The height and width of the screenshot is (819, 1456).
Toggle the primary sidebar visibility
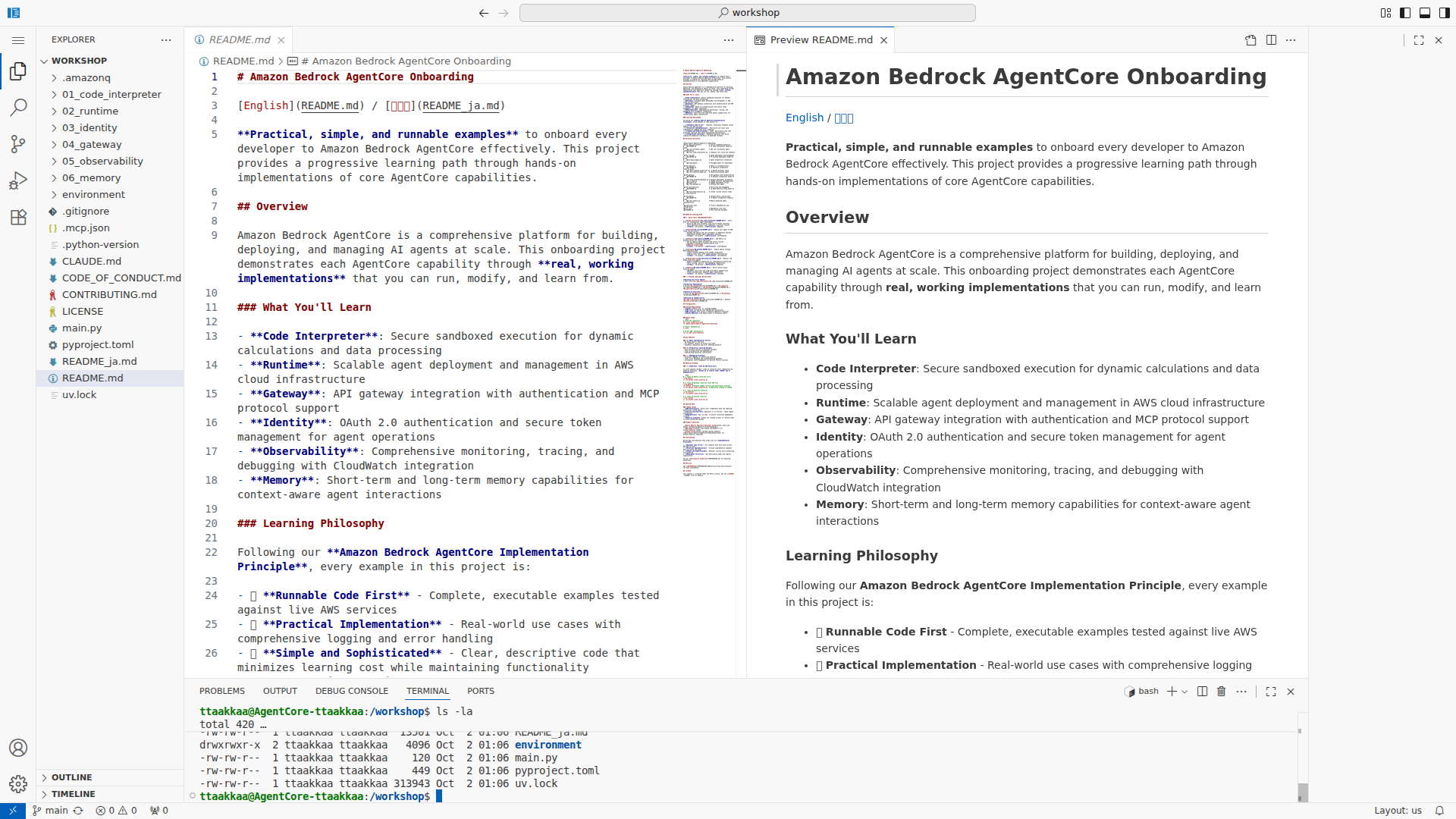coord(1405,13)
